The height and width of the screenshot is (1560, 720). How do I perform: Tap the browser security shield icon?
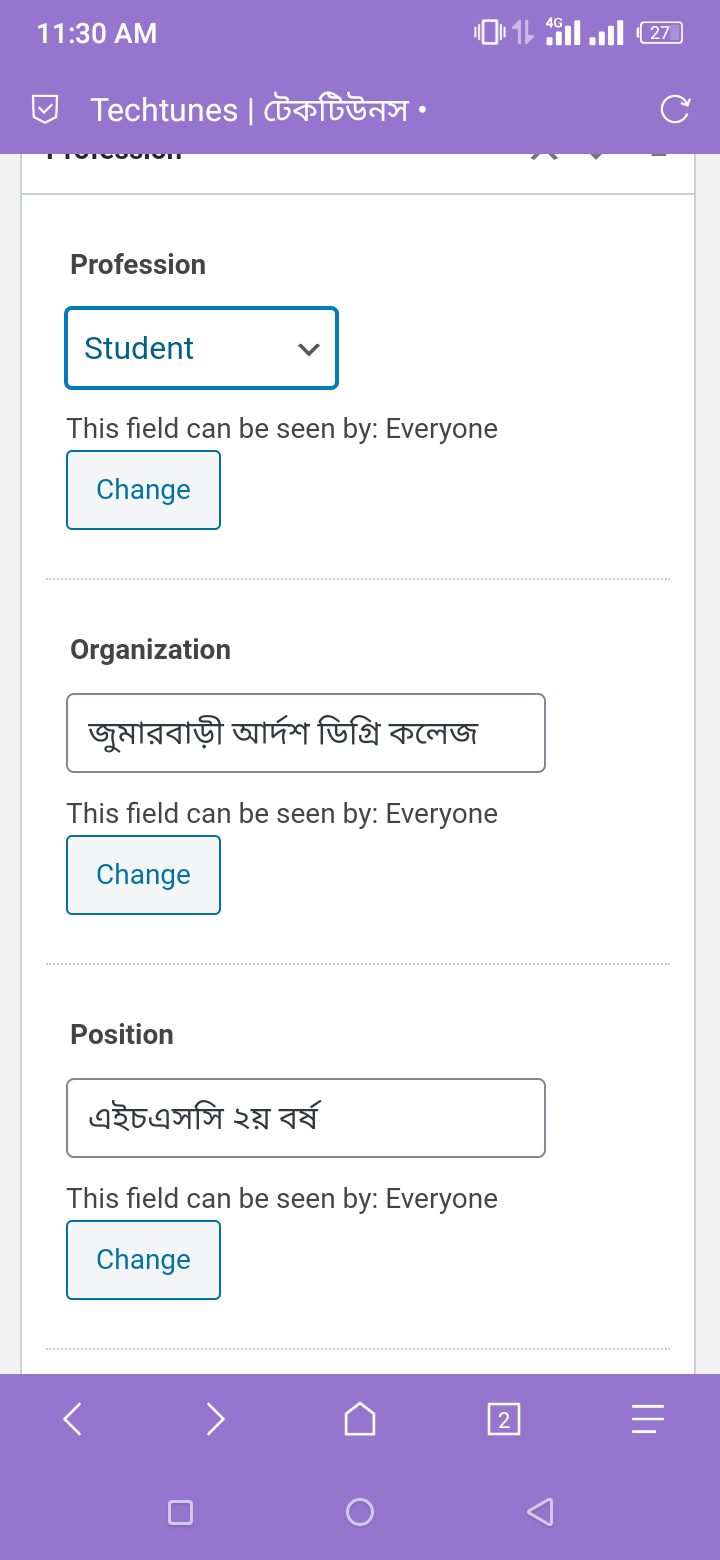click(45, 109)
